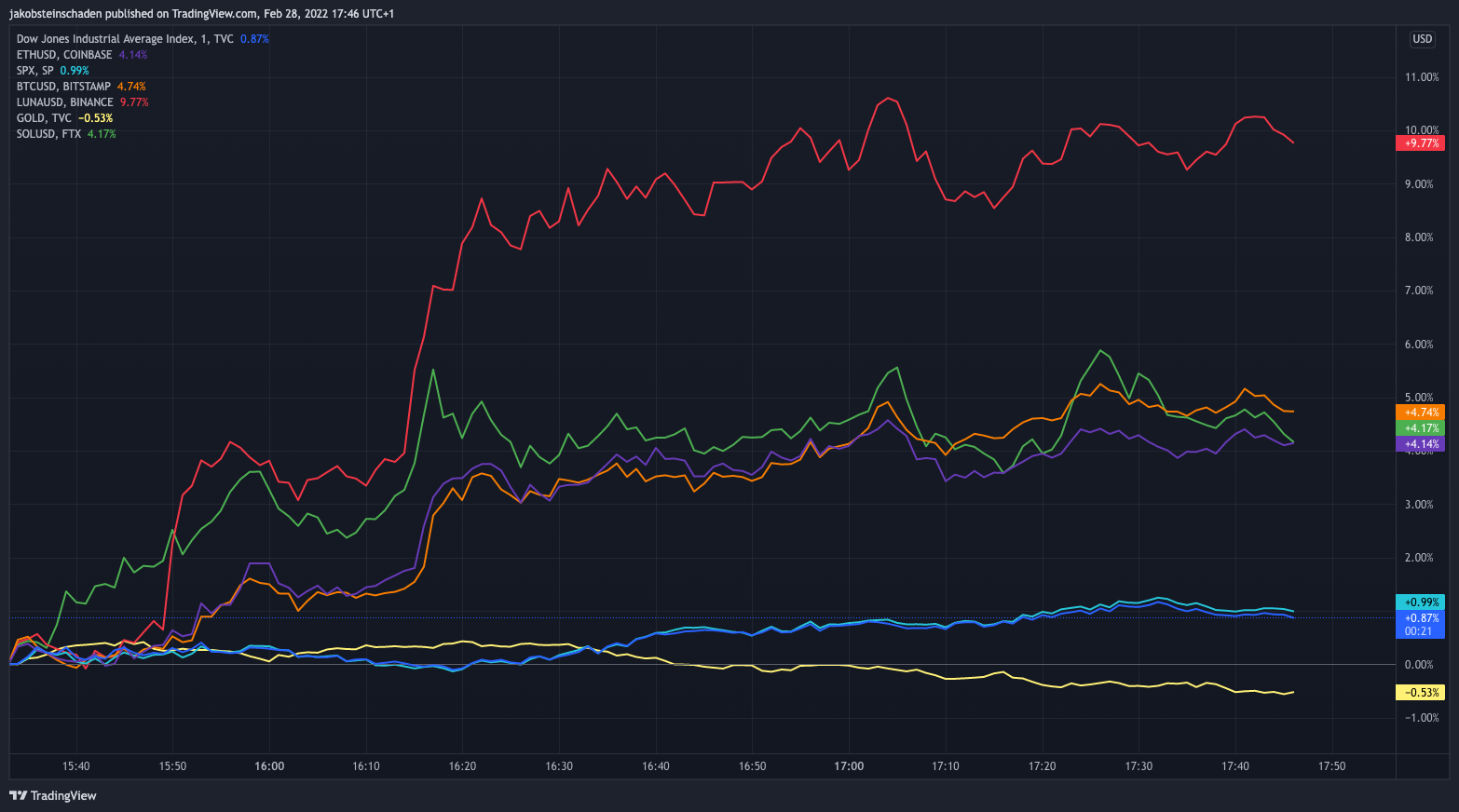Click the blue +0.87% countdown label
This screenshot has height=812, width=1459.
[x=1420, y=624]
